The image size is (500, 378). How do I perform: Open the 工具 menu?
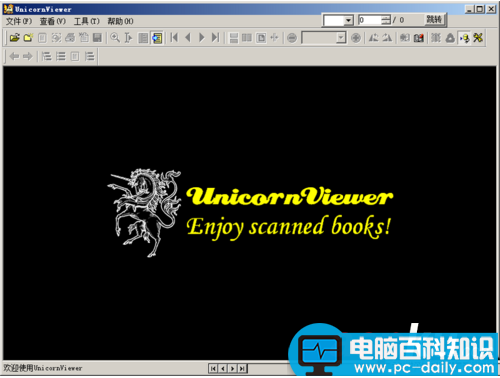(x=87, y=21)
